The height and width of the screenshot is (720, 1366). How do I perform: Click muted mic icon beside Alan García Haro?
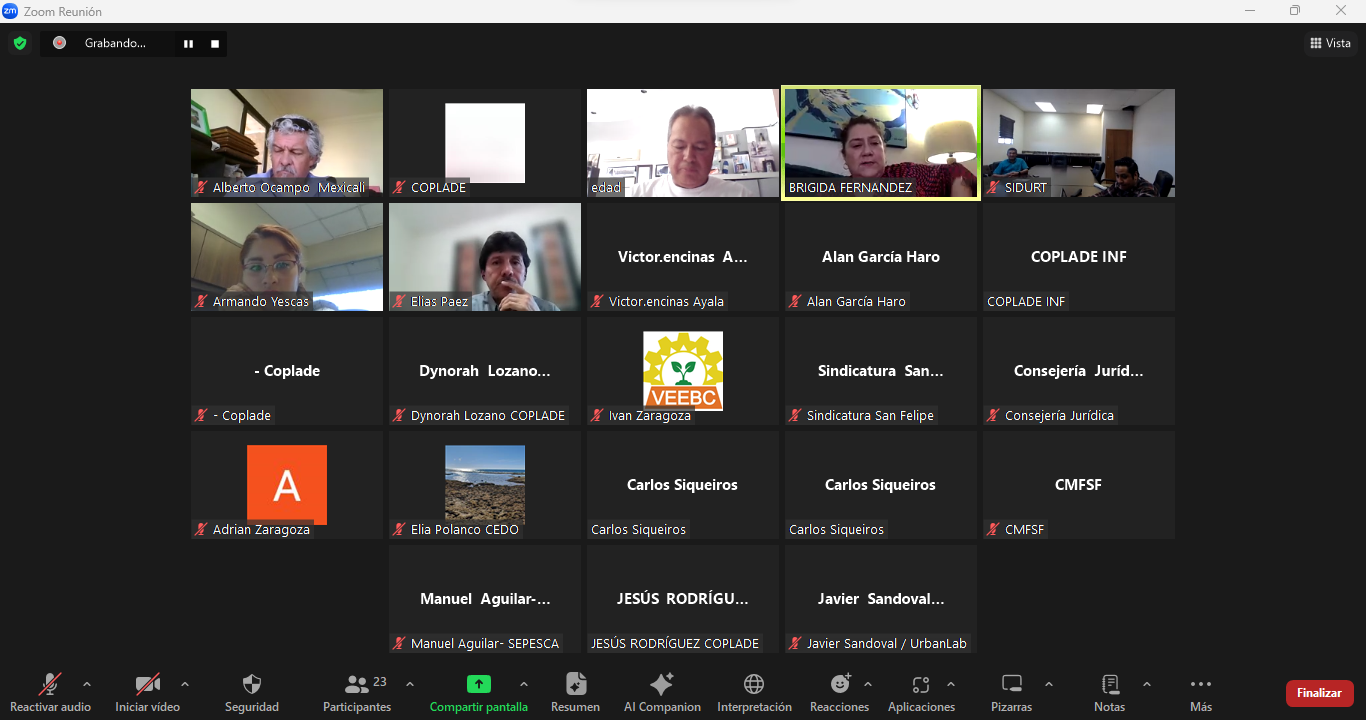[796, 301]
